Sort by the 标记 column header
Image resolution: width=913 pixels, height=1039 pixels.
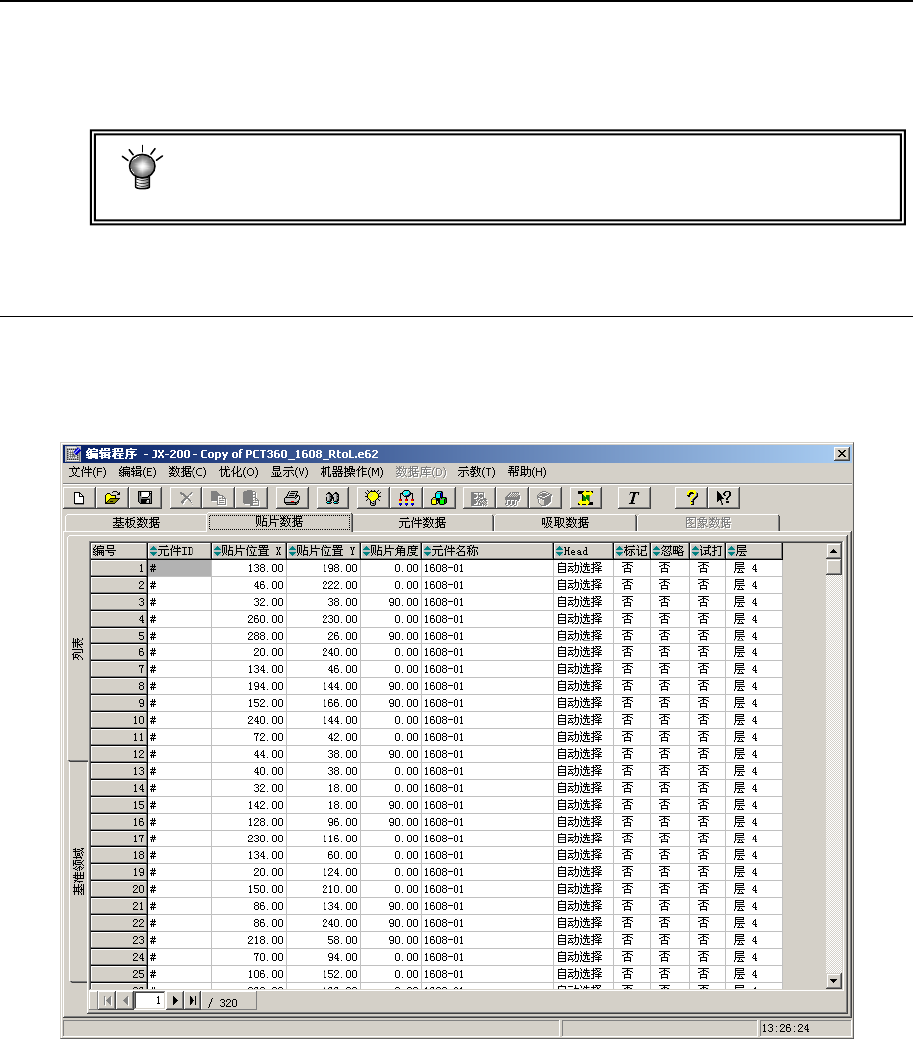(631, 551)
